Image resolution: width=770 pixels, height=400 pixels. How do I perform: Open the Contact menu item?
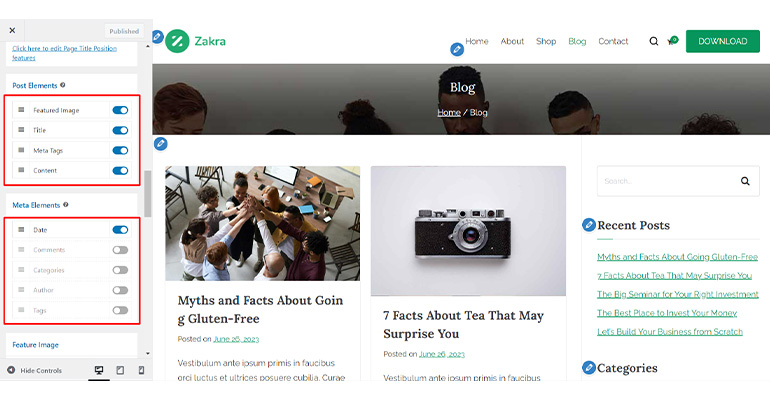[613, 41]
